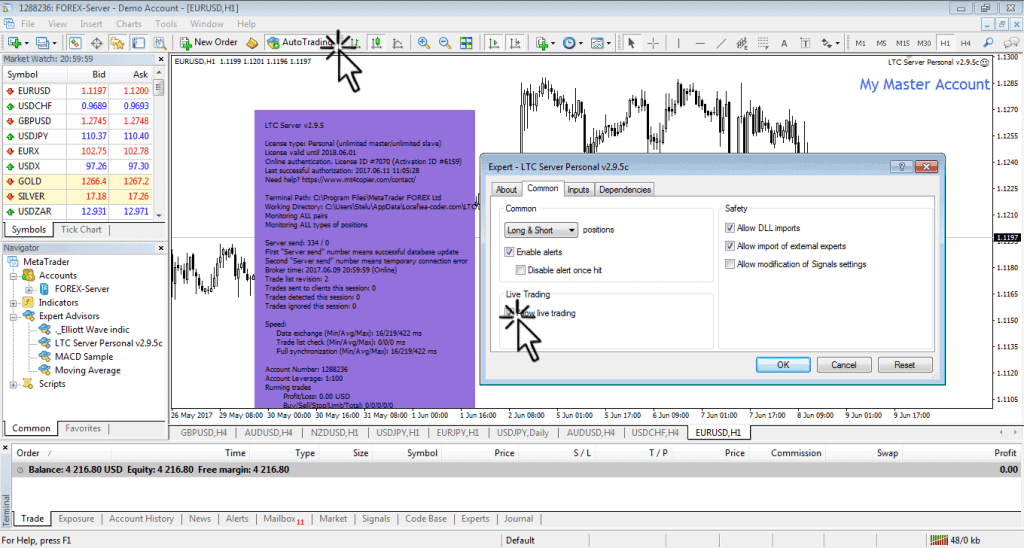Expand the Scripts tree node
This screenshot has height=548, width=1024.
[x=13, y=384]
